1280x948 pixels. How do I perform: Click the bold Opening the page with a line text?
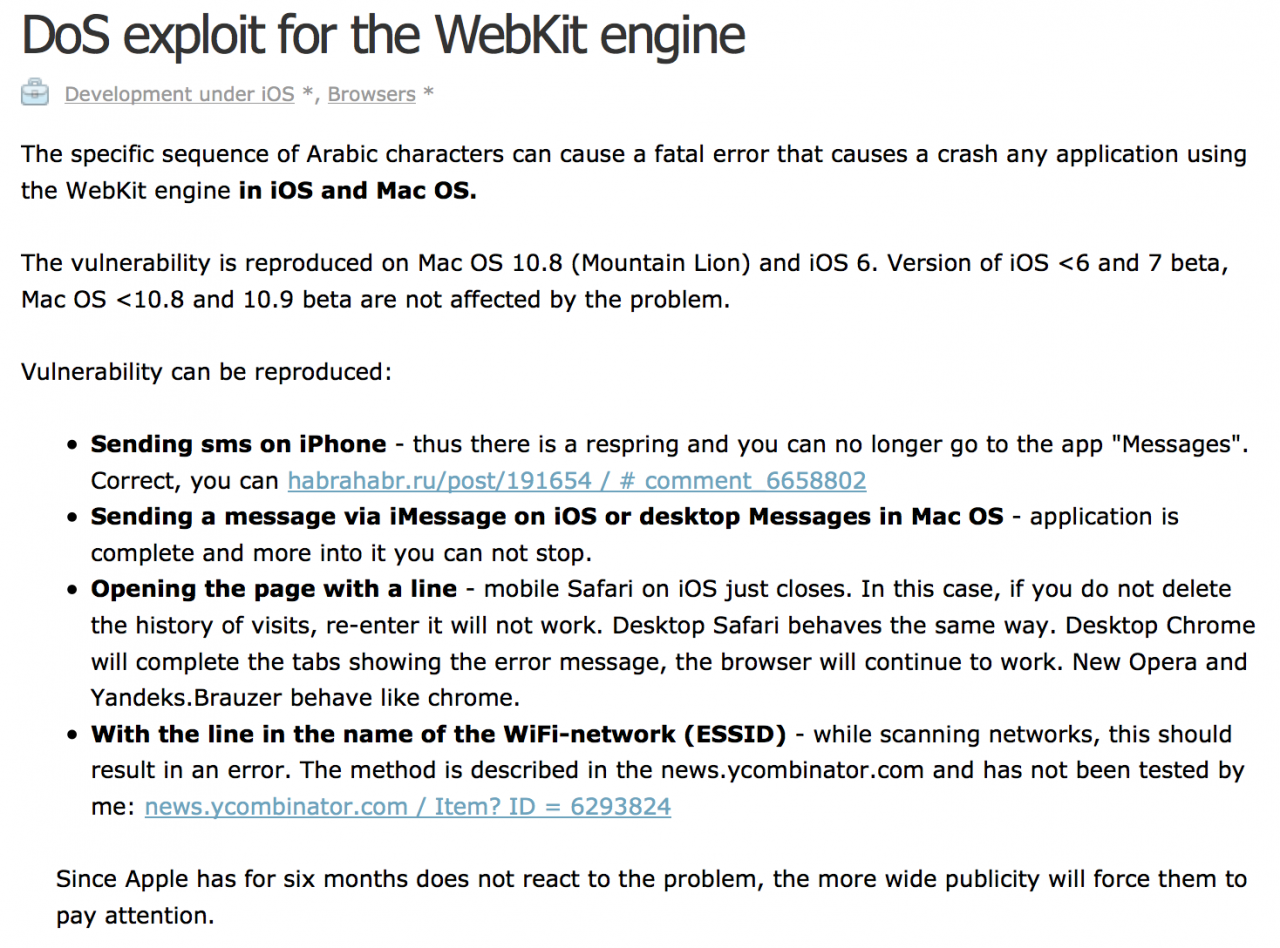274,589
